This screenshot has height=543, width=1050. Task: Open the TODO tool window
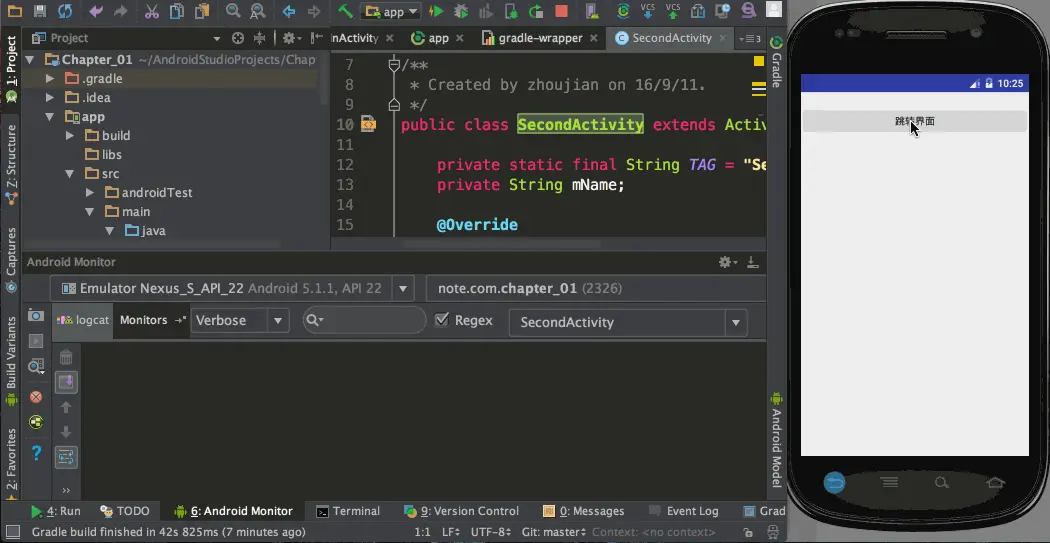(x=125, y=511)
